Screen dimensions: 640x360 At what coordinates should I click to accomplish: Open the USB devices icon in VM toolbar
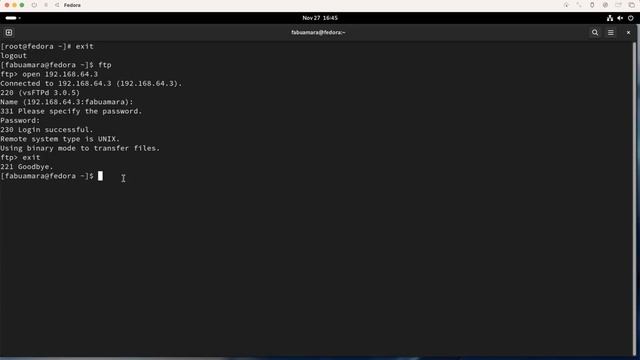(592, 5)
